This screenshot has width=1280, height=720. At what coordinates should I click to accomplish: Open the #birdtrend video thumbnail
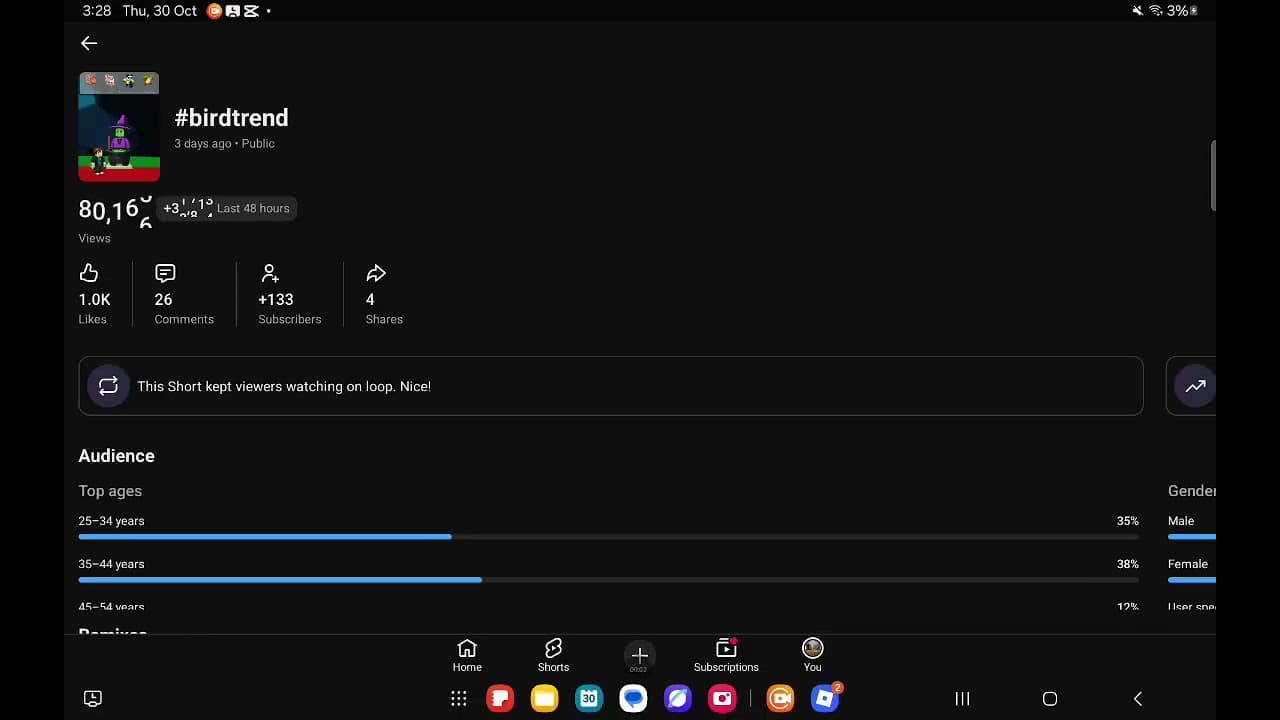(119, 127)
